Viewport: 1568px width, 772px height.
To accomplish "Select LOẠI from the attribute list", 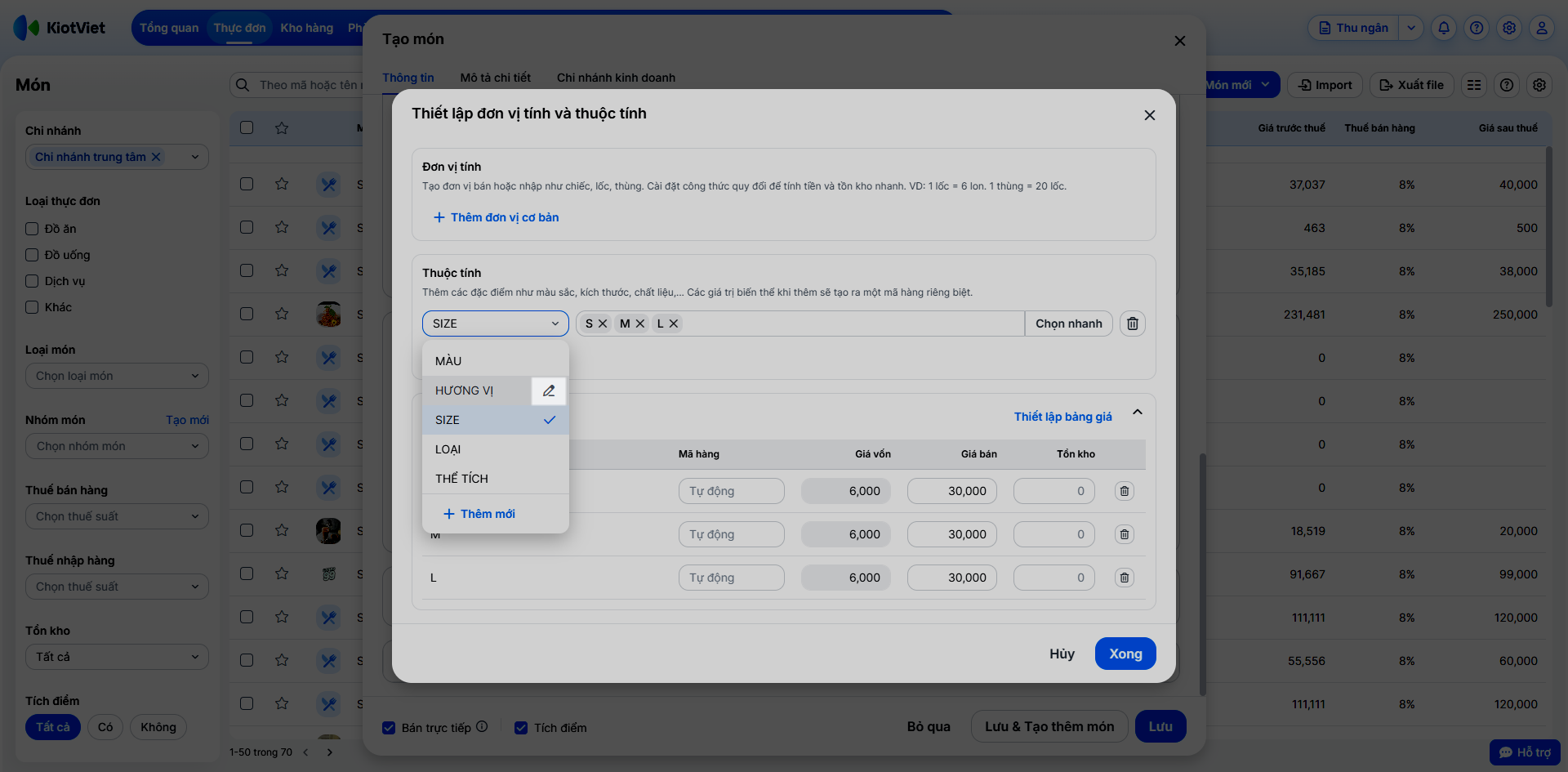I will 448,449.
